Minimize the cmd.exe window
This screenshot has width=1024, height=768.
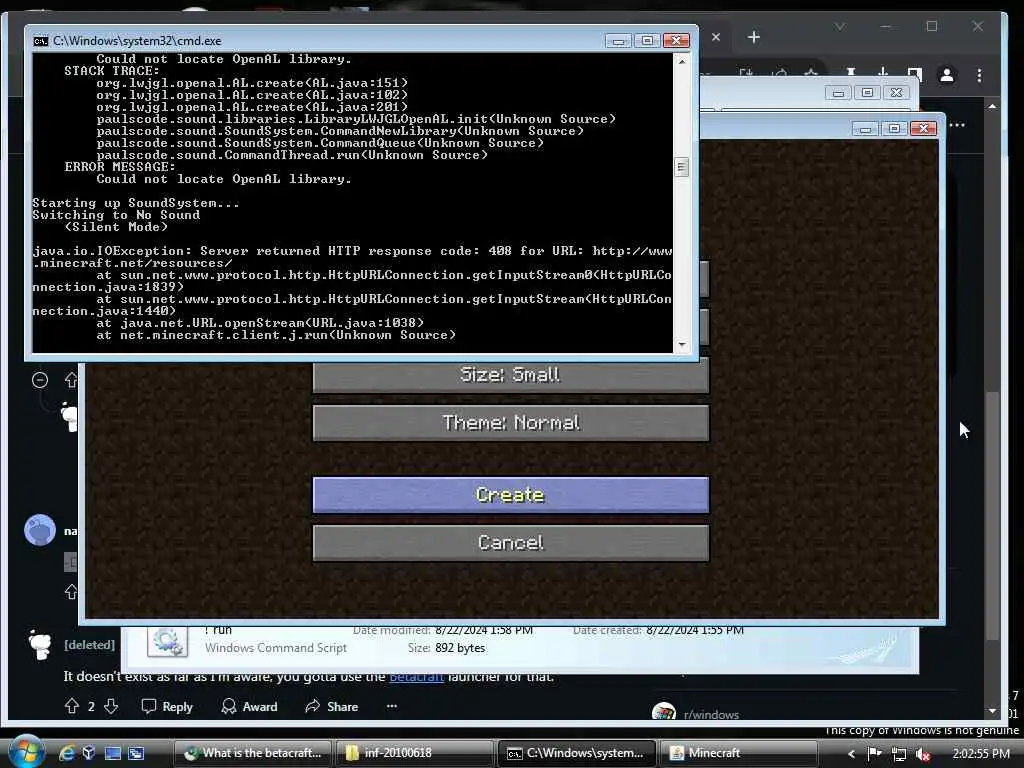coord(618,40)
